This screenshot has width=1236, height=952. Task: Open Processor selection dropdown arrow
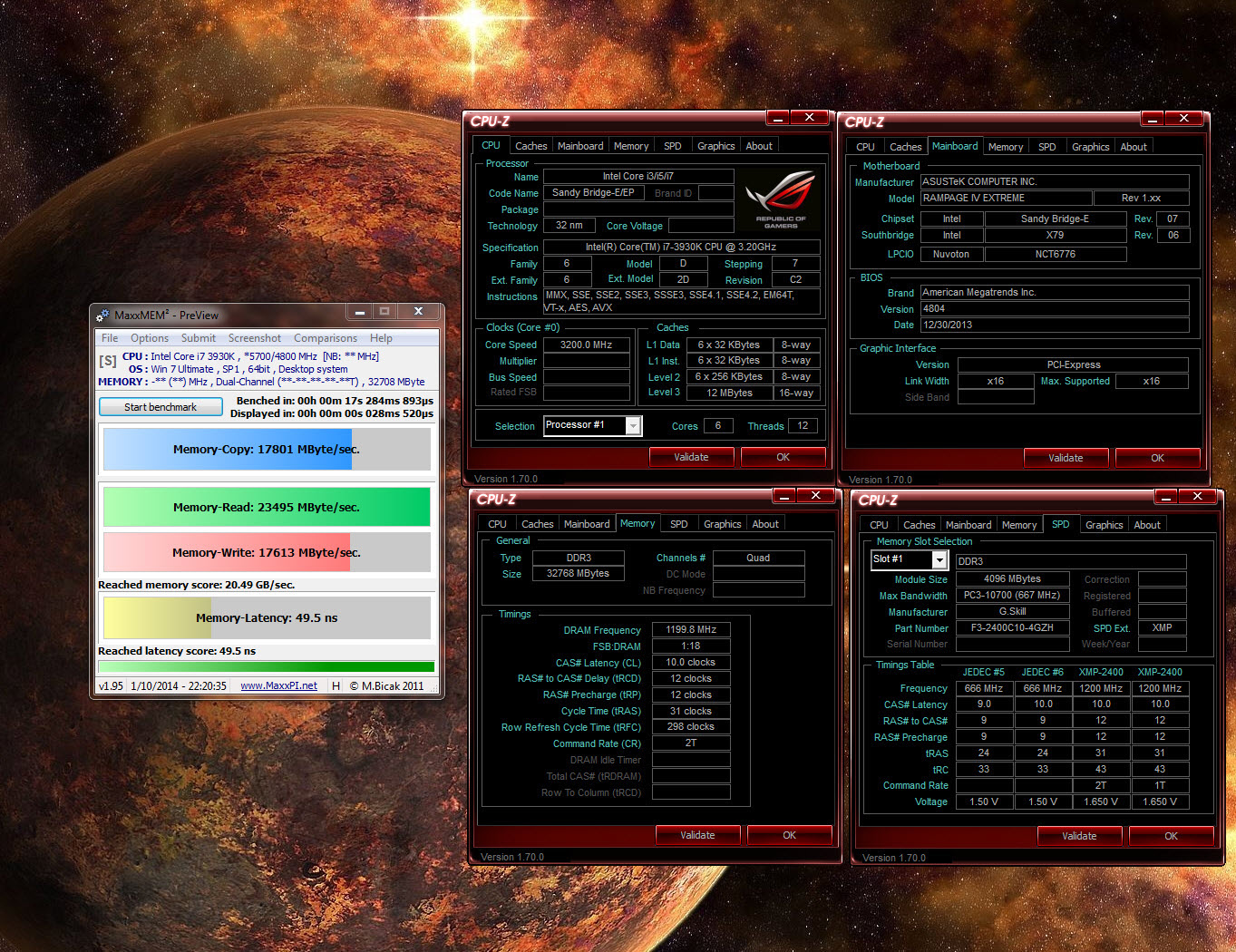[633, 425]
